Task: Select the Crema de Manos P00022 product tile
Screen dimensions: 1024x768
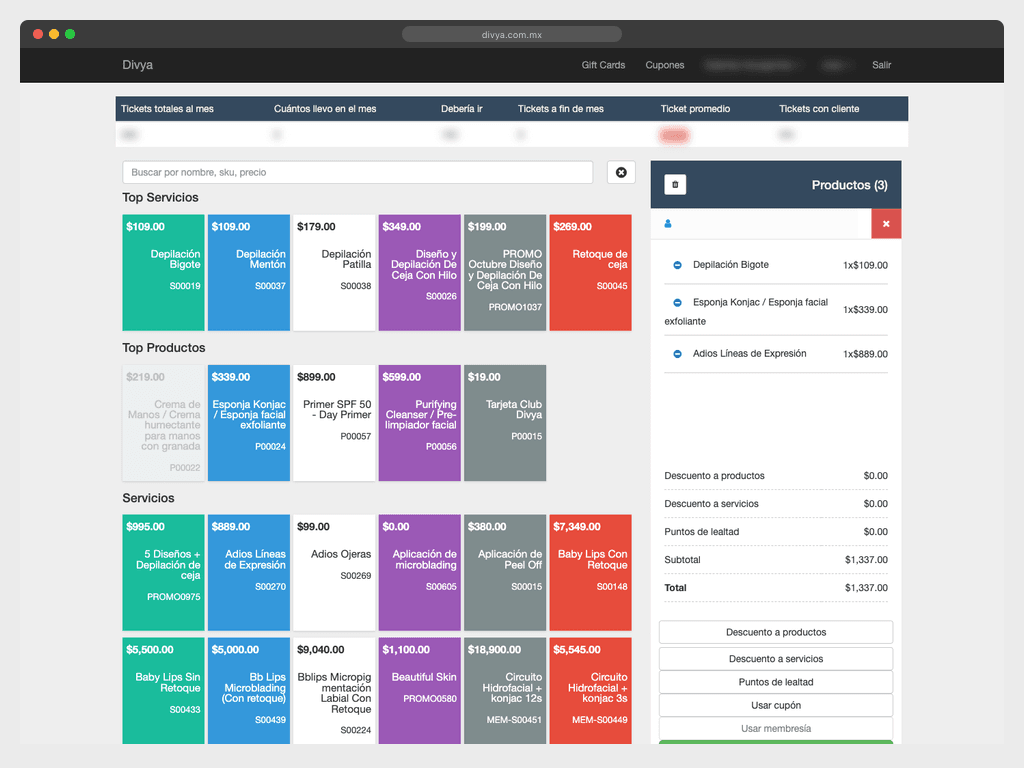Action: [x=163, y=423]
